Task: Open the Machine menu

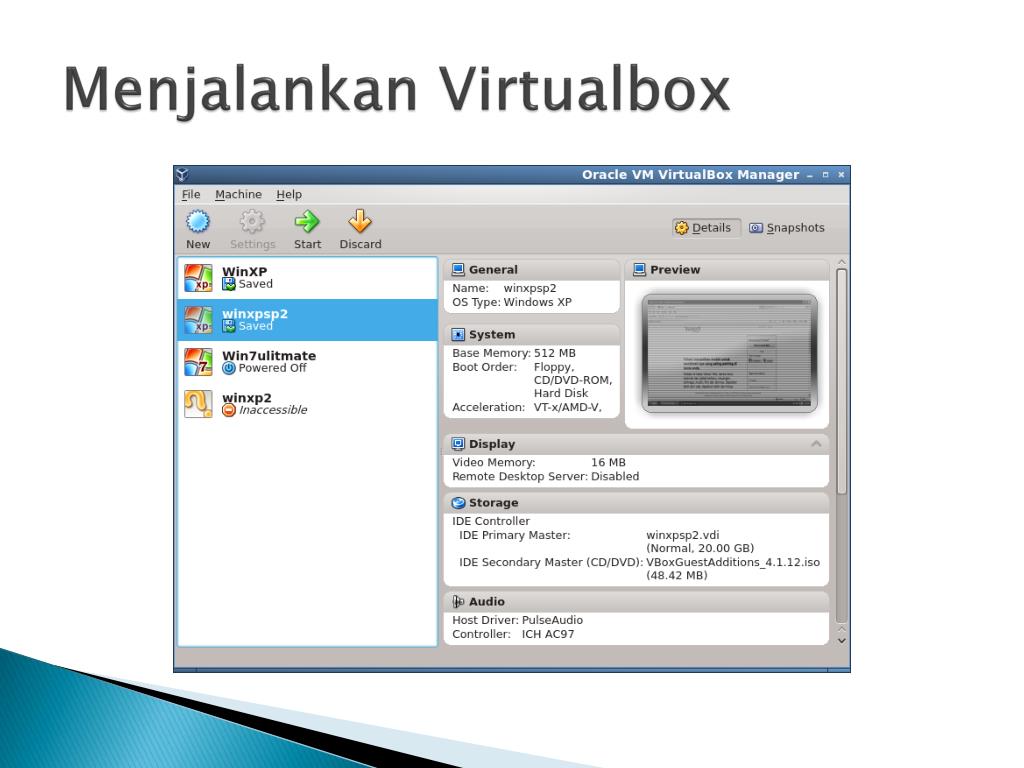Action: [x=238, y=195]
